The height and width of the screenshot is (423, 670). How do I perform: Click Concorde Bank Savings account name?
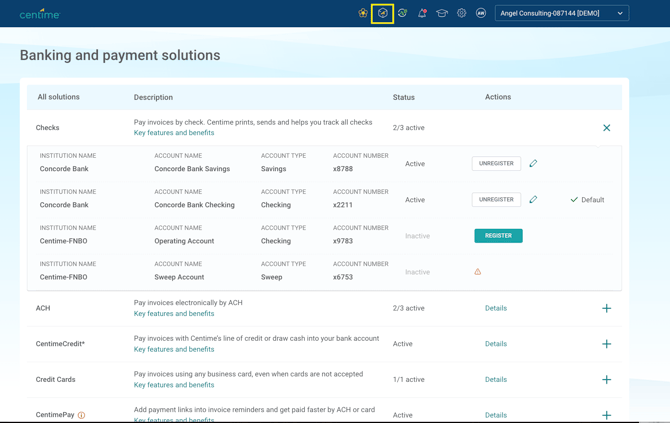(x=192, y=169)
